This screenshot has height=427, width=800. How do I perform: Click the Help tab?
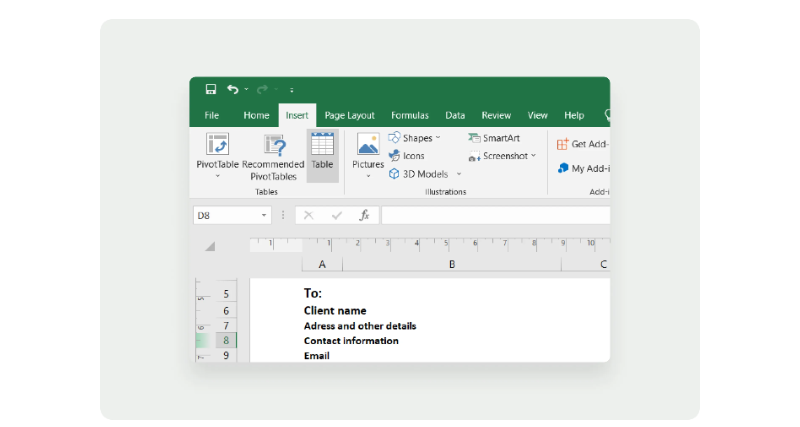pyautogui.click(x=574, y=115)
